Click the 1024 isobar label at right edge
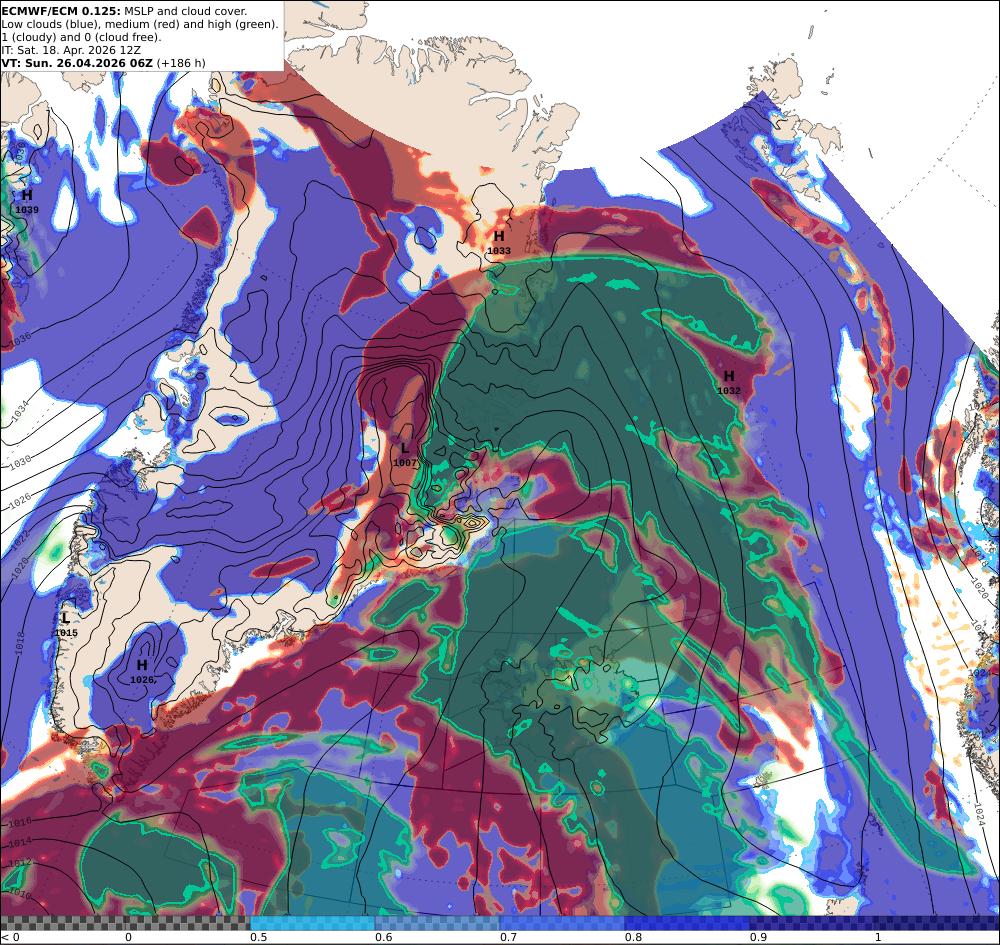The height and width of the screenshot is (945, 1000). coord(980,813)
